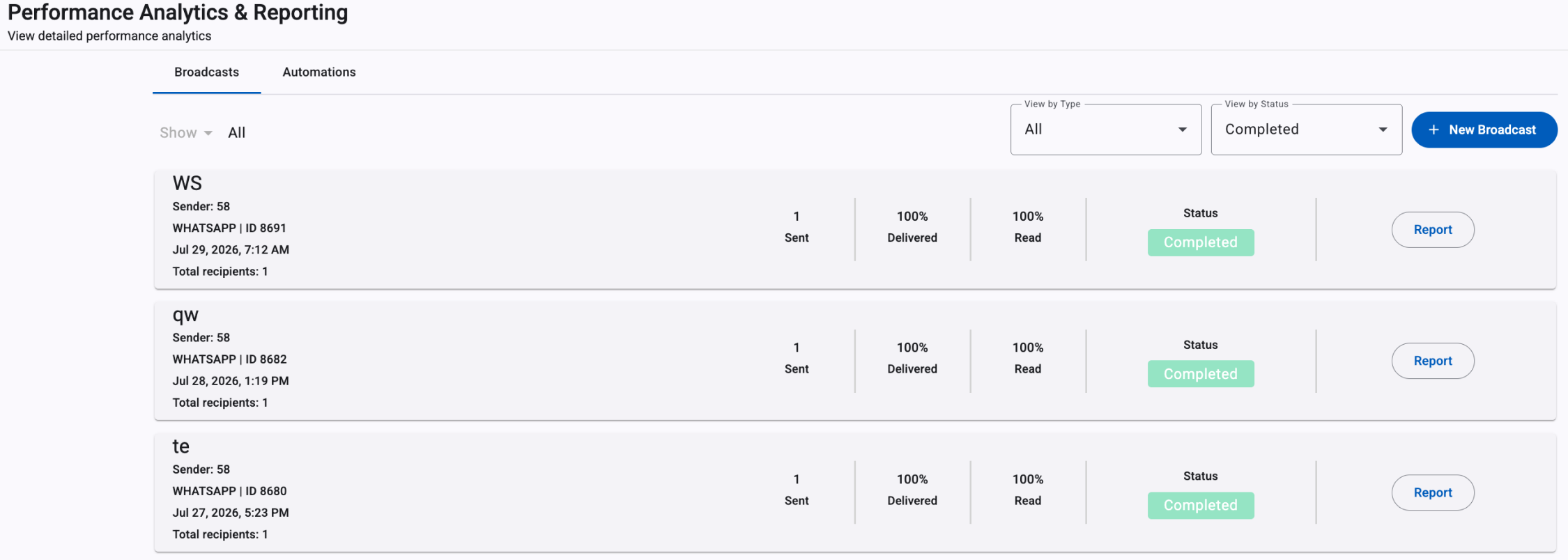Click Completed status badge of te broadcast
This screenshot has height=560, width=1568.
[x=1201, y=506]
